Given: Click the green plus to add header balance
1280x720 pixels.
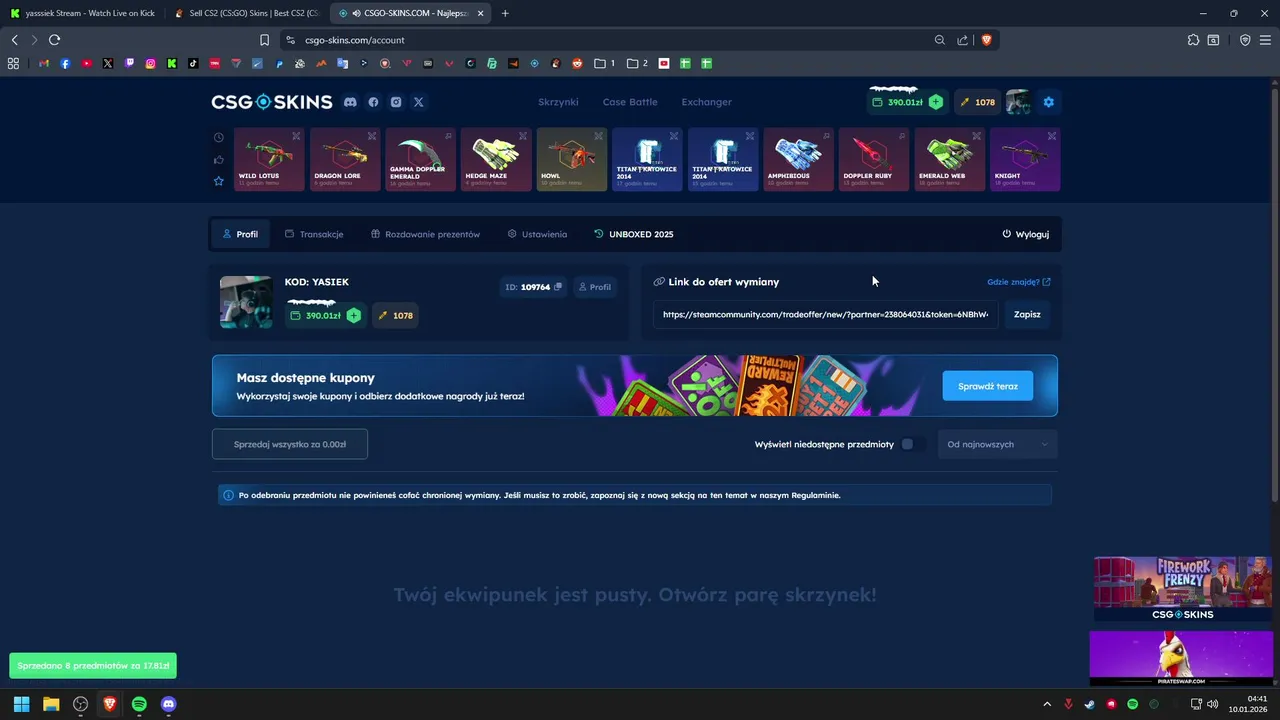Looking at the screenshot, I should (x=936, y=102).
